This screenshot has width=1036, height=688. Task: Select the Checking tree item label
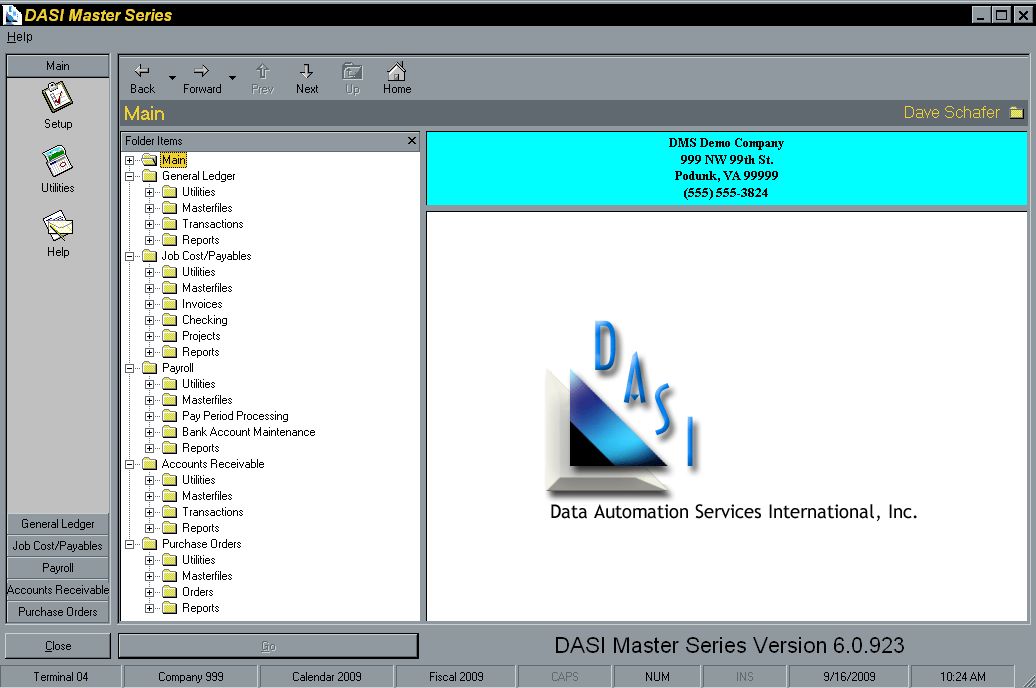point(205,320)
